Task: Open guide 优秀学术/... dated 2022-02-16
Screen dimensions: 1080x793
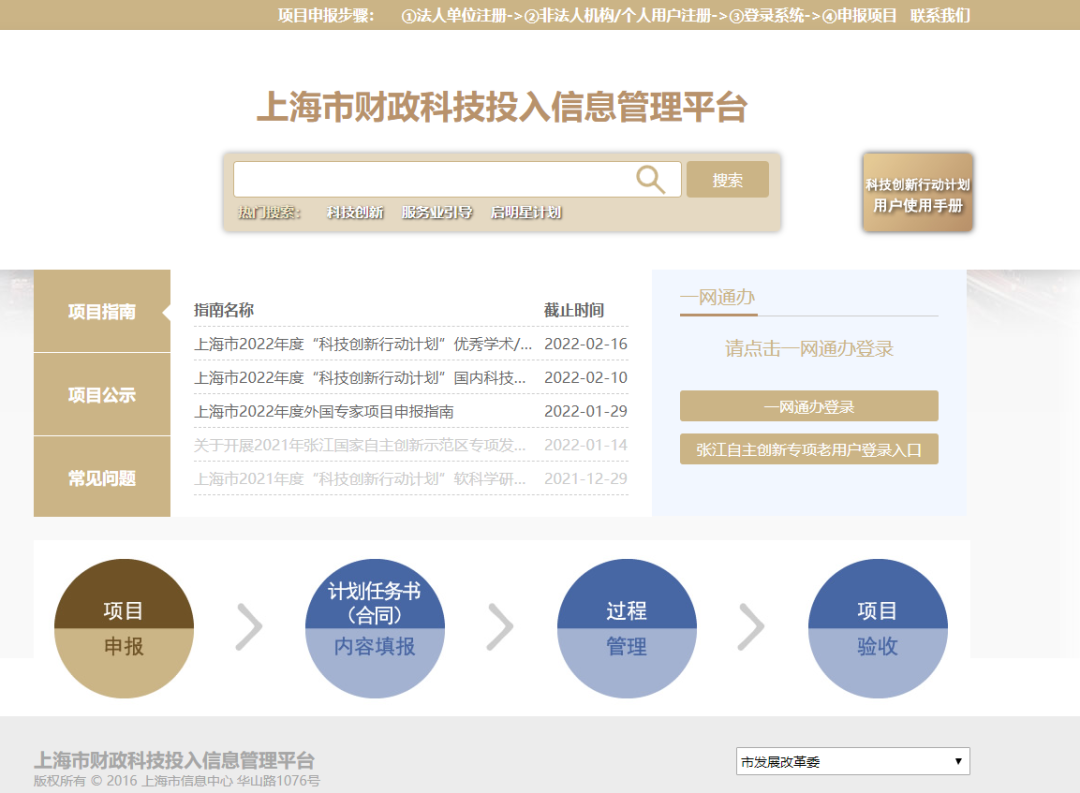Action: (363, 344)
